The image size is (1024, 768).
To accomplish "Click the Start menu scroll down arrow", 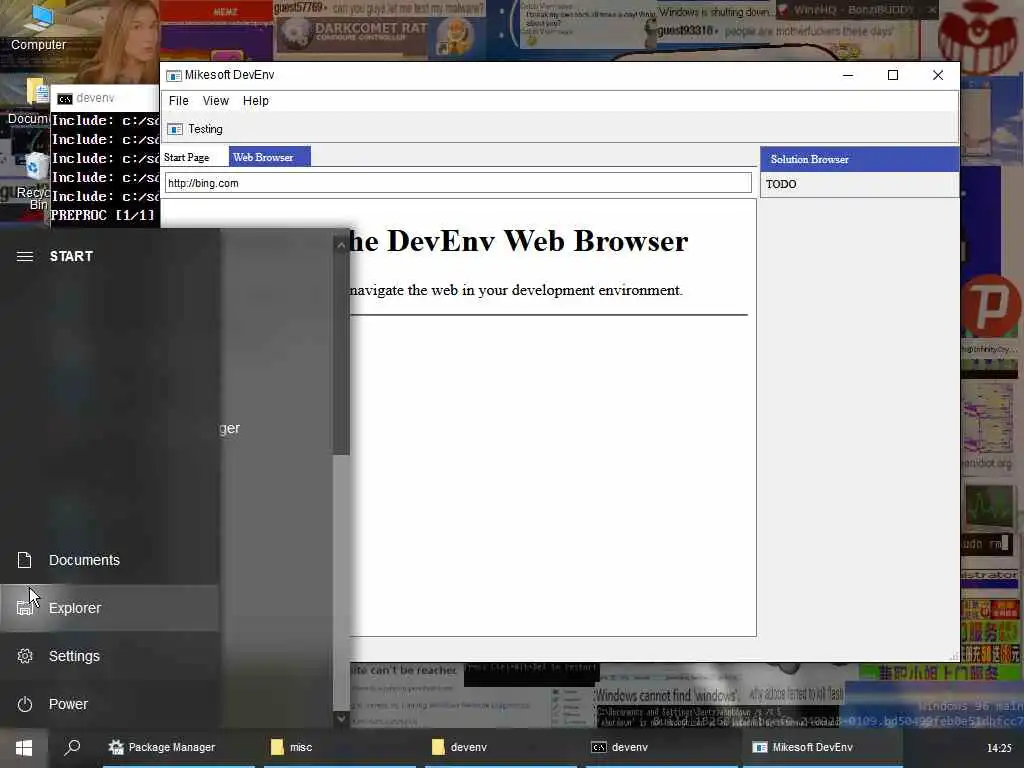I will pos(341,718).
